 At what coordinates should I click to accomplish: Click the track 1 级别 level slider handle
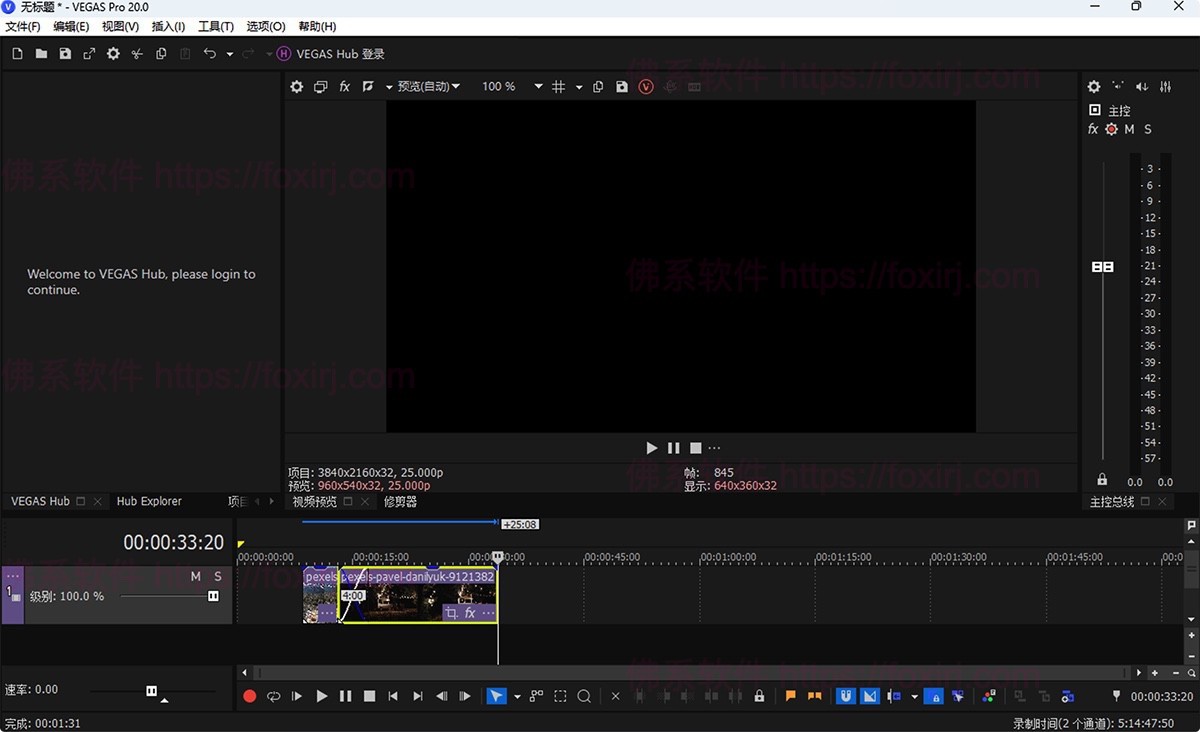click(x=213, y=596)
